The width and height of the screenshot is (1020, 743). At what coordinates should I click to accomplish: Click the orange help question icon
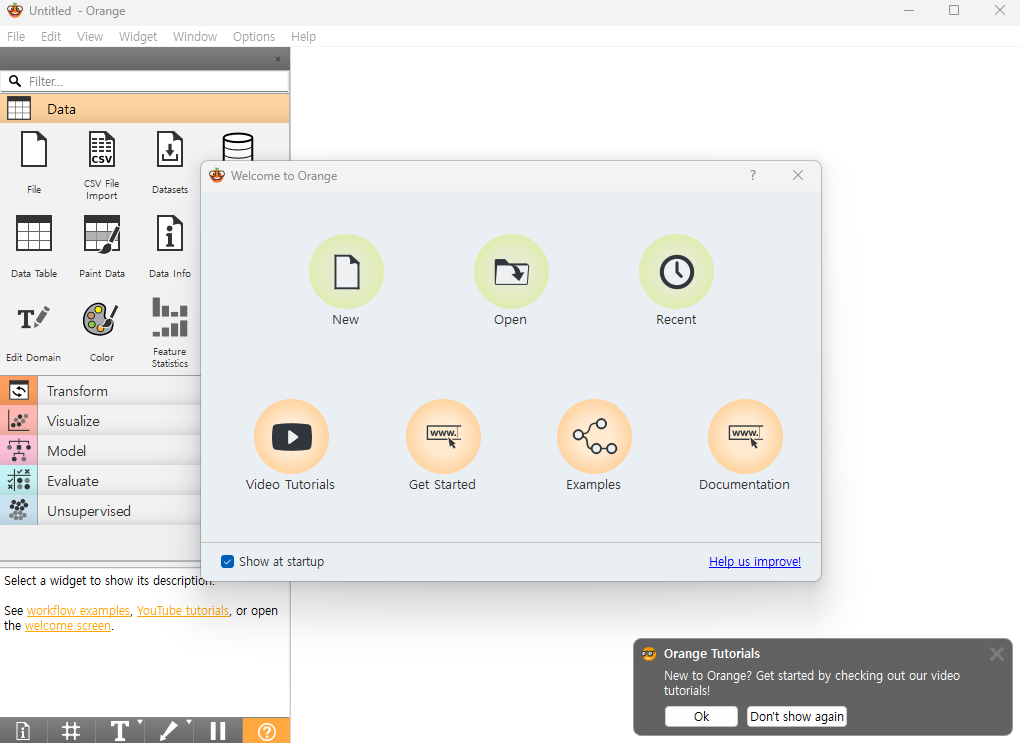(x=267, y=731)
